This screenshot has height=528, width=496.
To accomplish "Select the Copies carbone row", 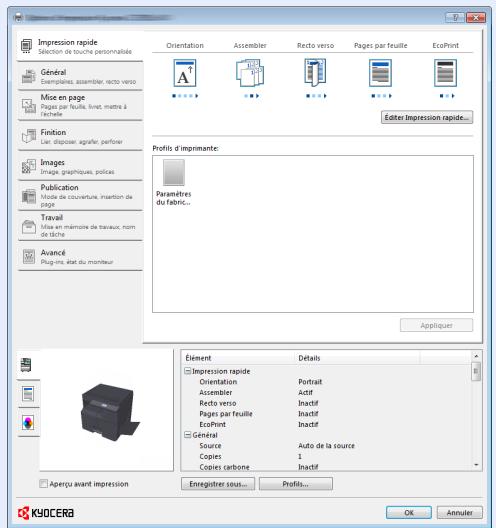I will pos(327,467).
